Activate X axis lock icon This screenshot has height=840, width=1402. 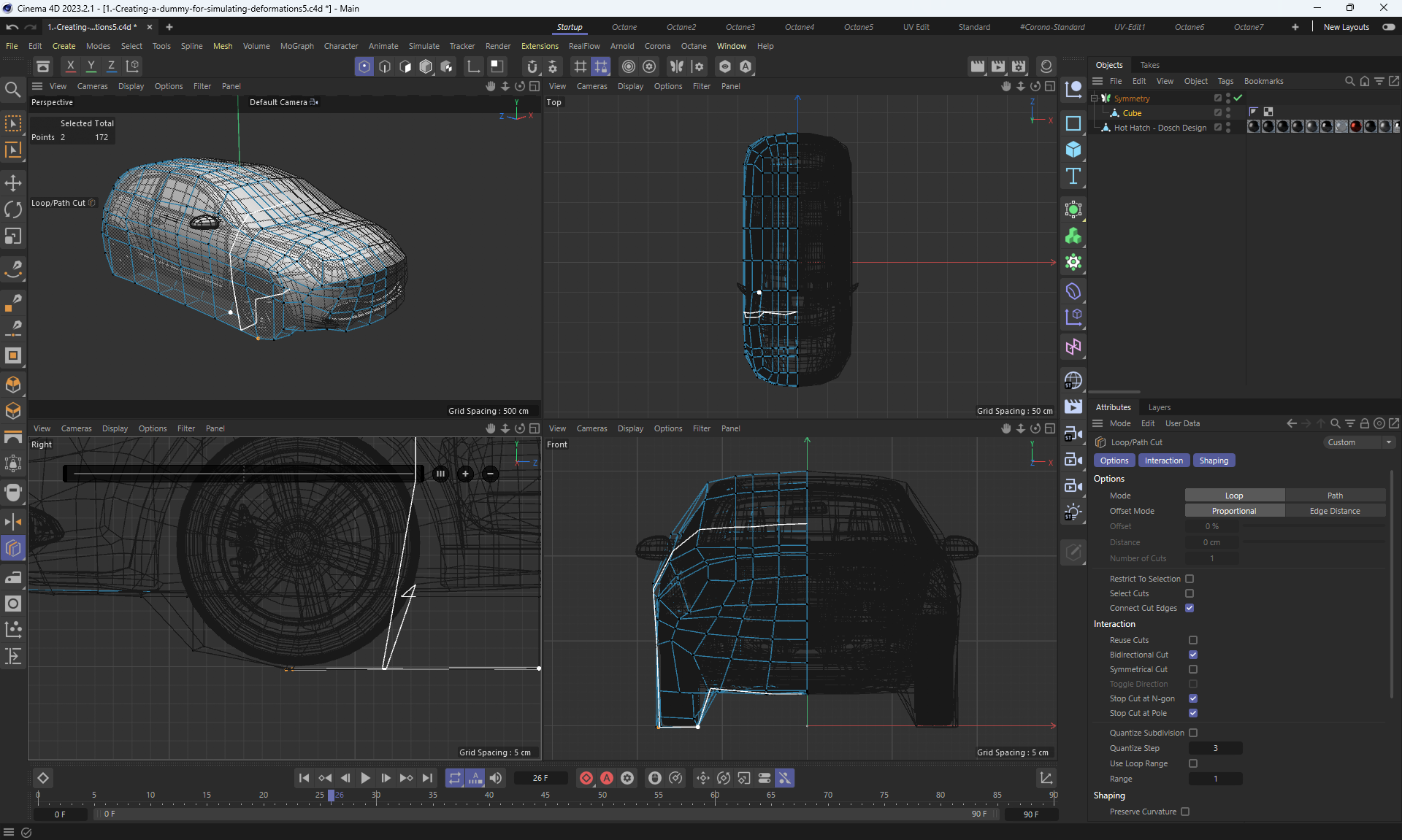point(70,66)
